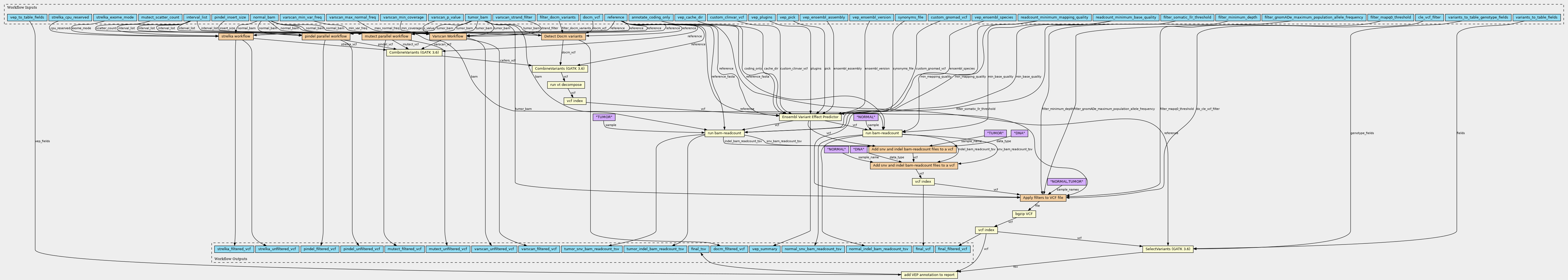This screenshot has height=280, width=1568.
Task: Select the blue docm_vcf input box
Action: point(591,18)
